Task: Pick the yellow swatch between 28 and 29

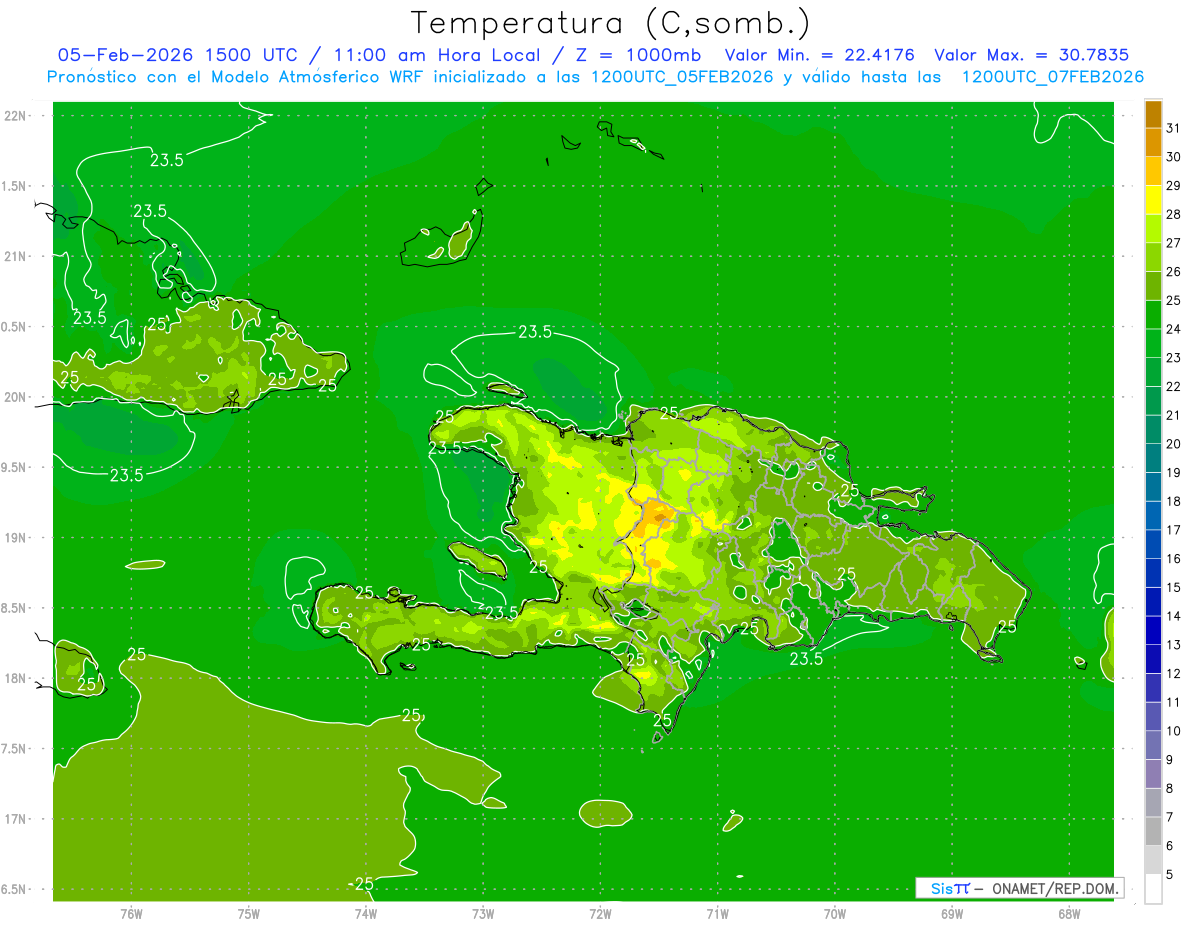Action: tap(1153, 201)
